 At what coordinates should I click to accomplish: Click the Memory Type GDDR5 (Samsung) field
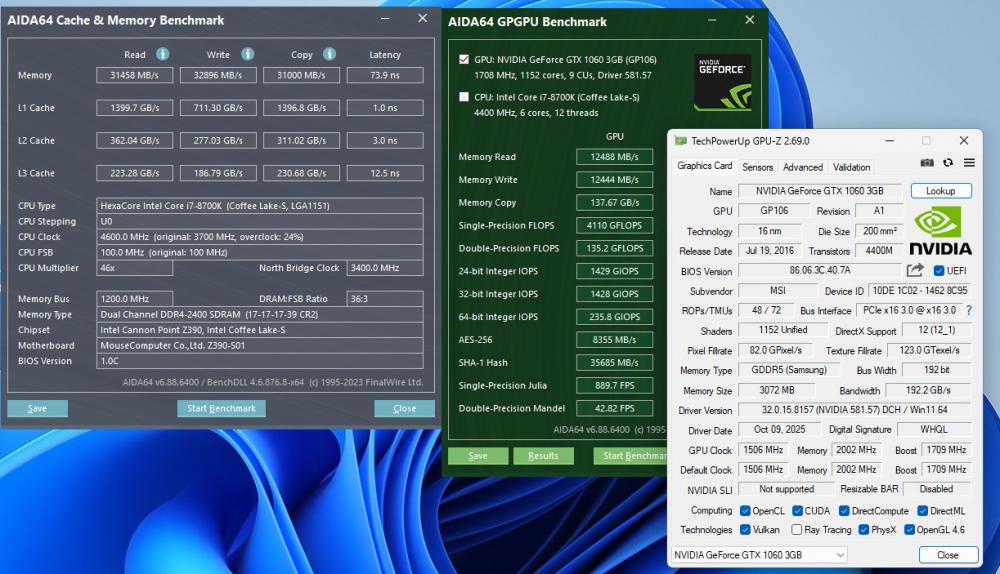click(789, 370)
